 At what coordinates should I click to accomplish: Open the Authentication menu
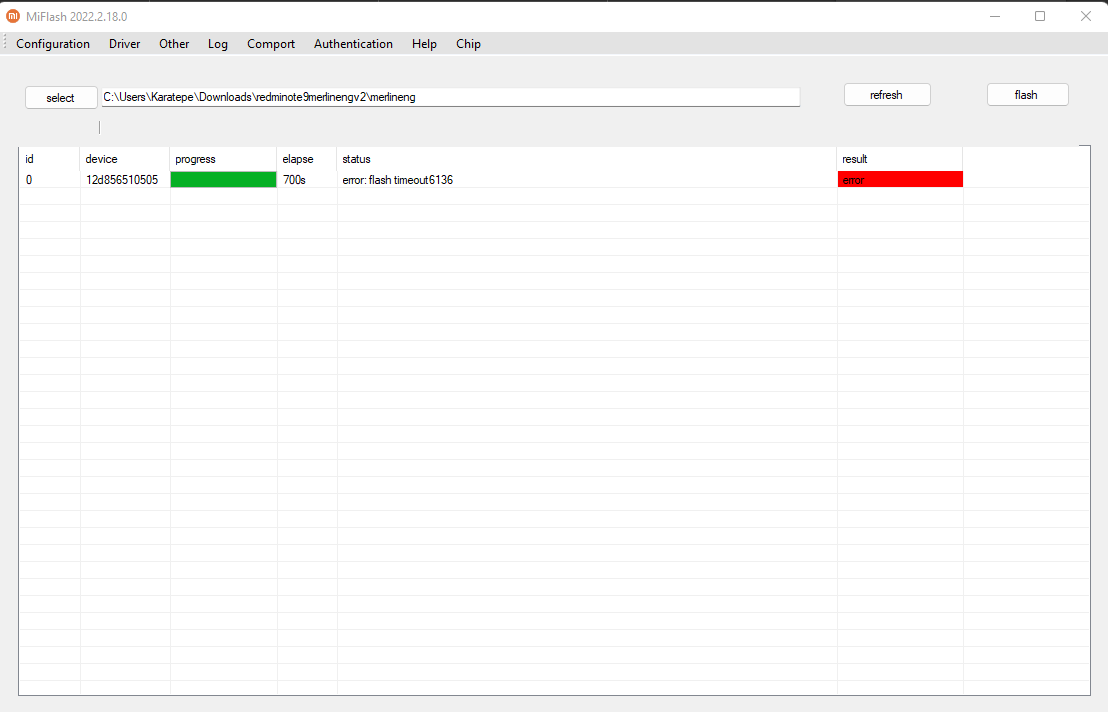click(353, 44)
